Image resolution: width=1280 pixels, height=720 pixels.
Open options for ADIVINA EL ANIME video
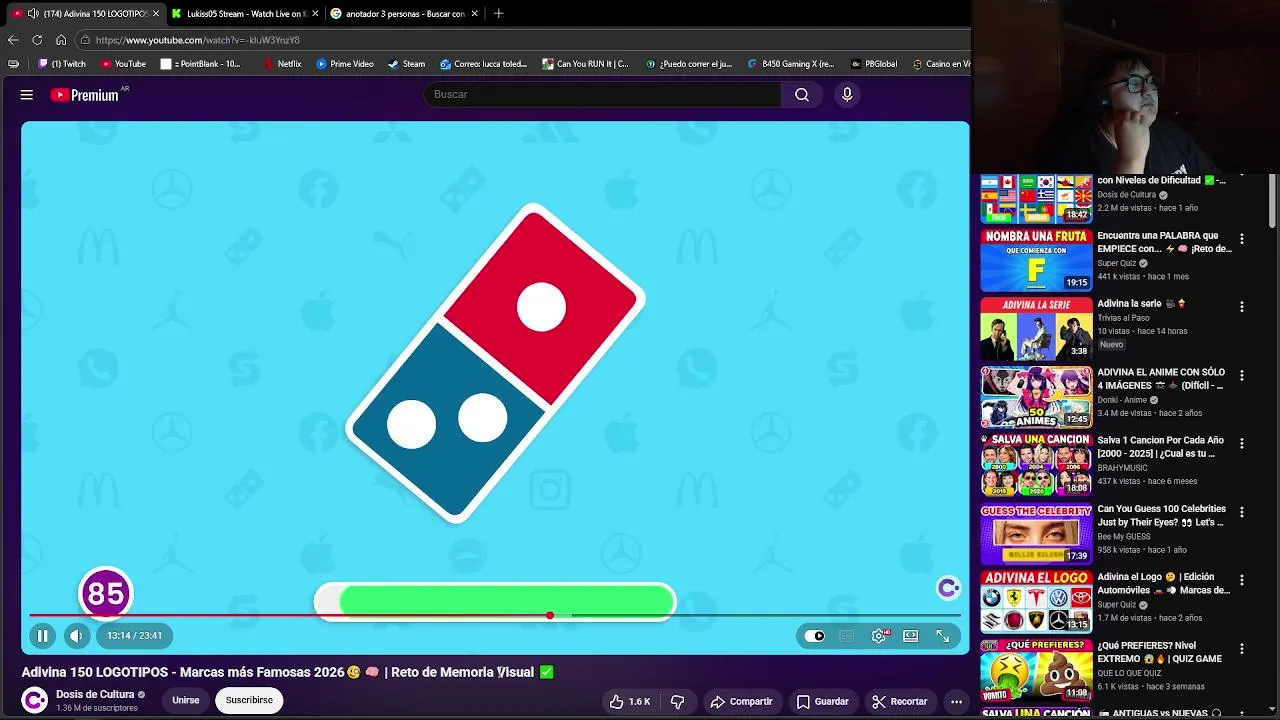tap(1242, 376)
